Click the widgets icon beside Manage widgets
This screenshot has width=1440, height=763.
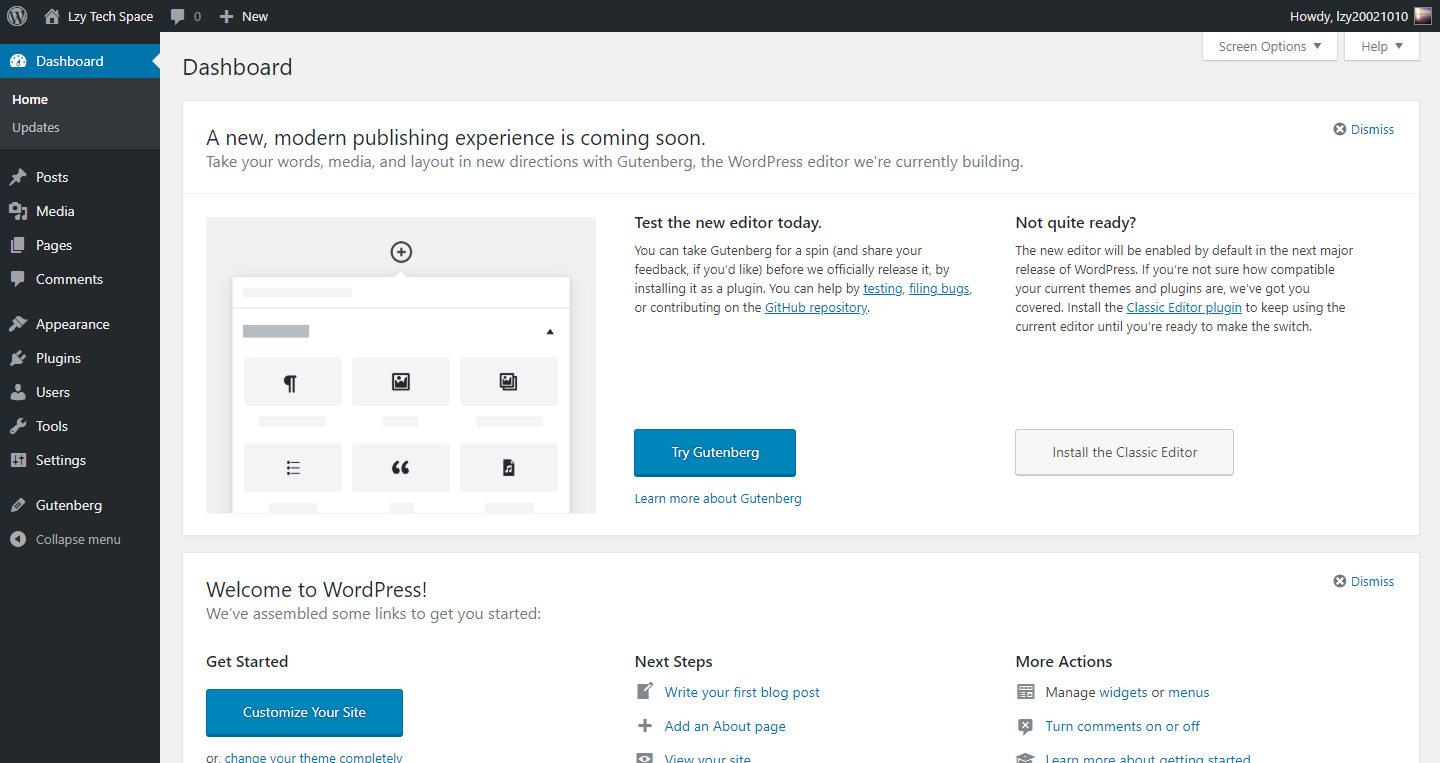click(x=1025, y=692)
